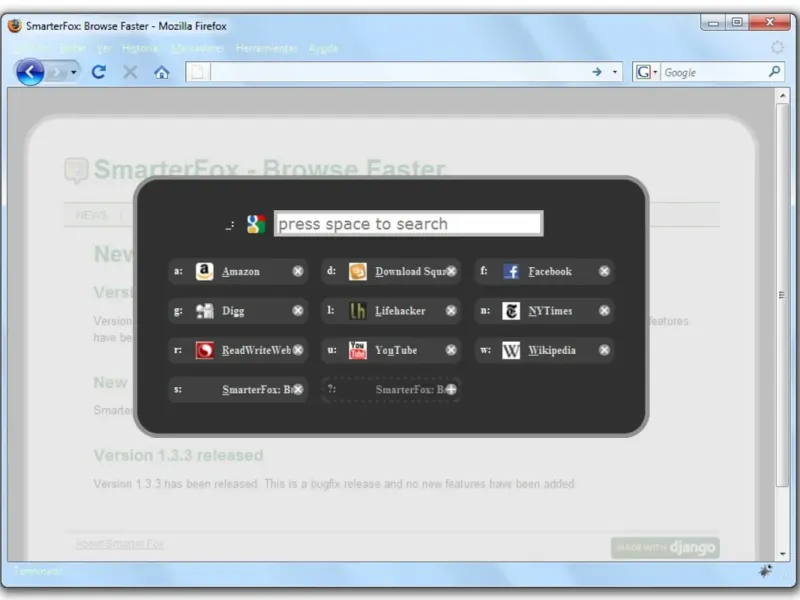Click the Back navigation button
The height and width of the screenshot is (600, 800).
[30, 72]
